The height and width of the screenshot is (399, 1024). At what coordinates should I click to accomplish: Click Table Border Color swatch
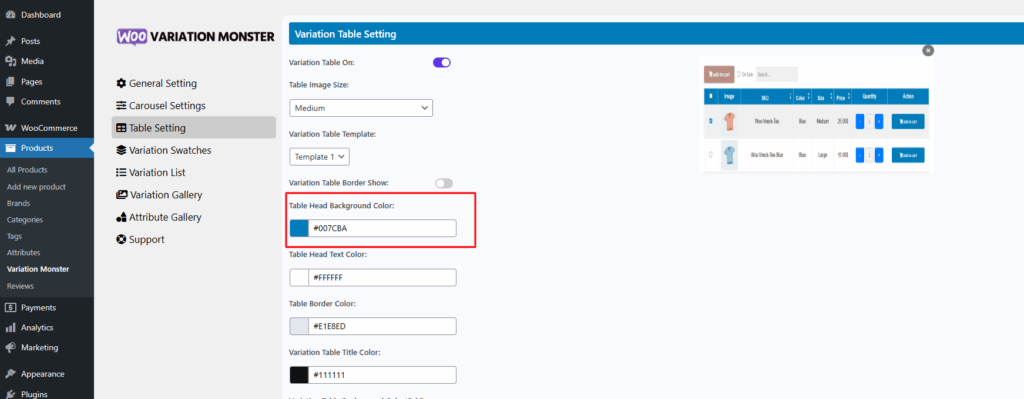[299, 326]
